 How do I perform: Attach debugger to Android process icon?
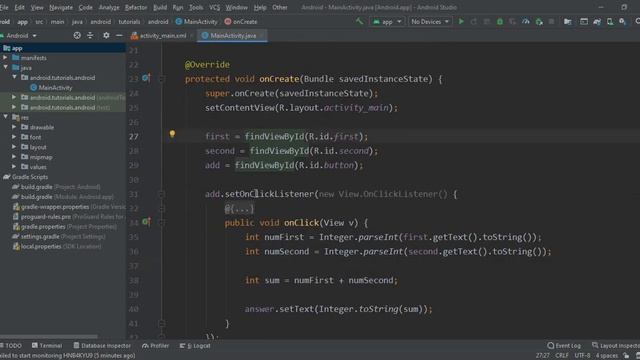pyautogui.click(x=539, y=22)
